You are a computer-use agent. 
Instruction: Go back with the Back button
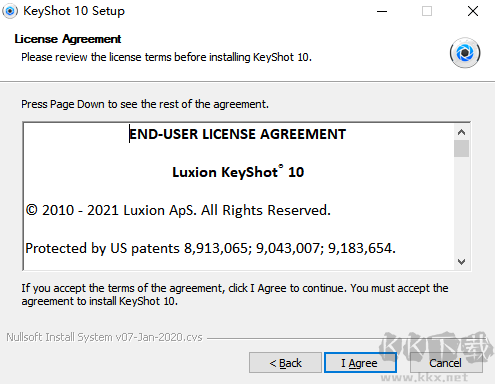point(285,363)
